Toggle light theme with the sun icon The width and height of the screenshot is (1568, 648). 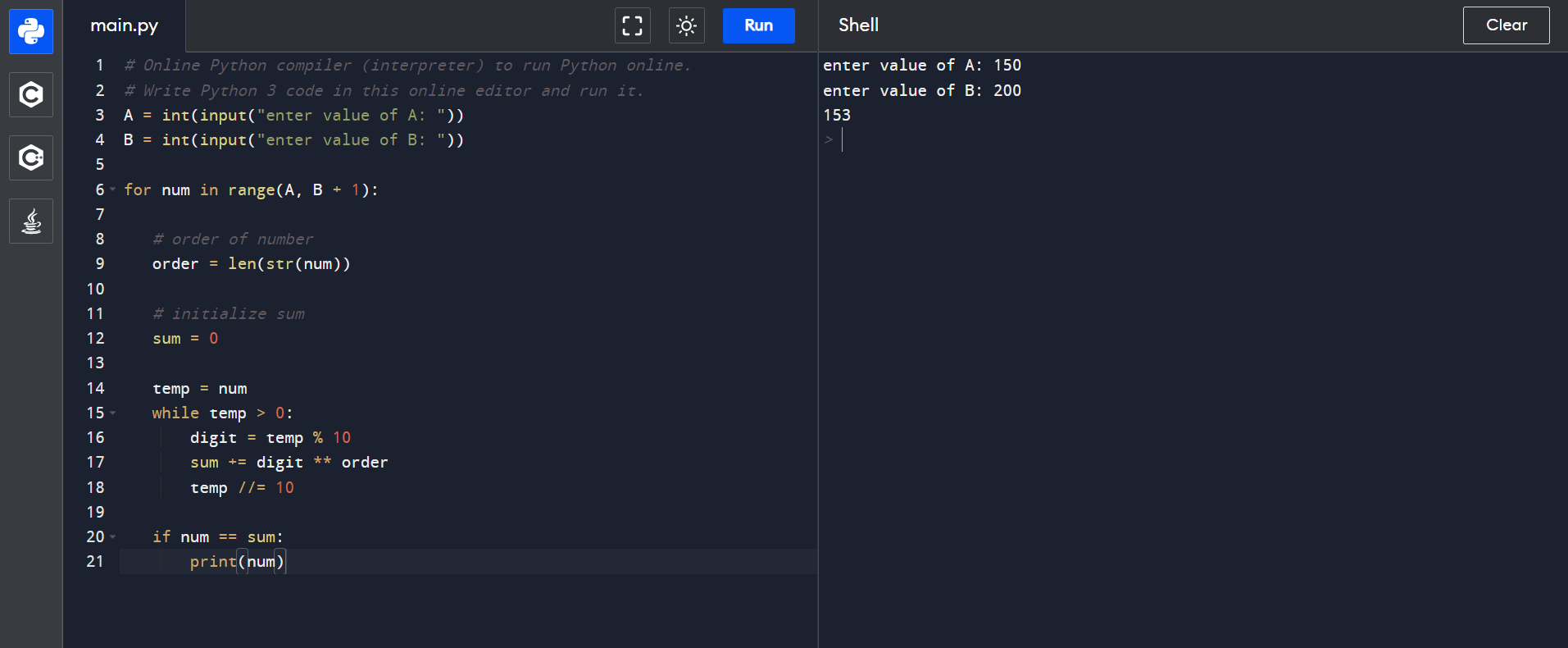(x=686, y=25)
